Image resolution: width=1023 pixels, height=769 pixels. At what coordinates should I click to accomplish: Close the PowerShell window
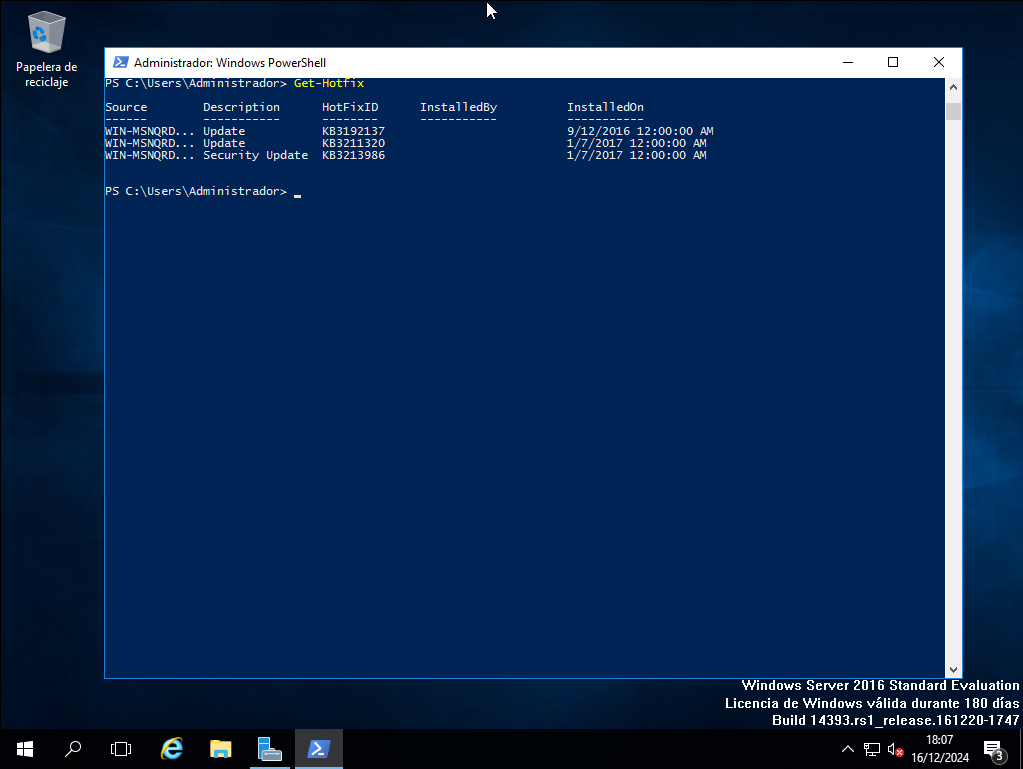tap(938, 62)
